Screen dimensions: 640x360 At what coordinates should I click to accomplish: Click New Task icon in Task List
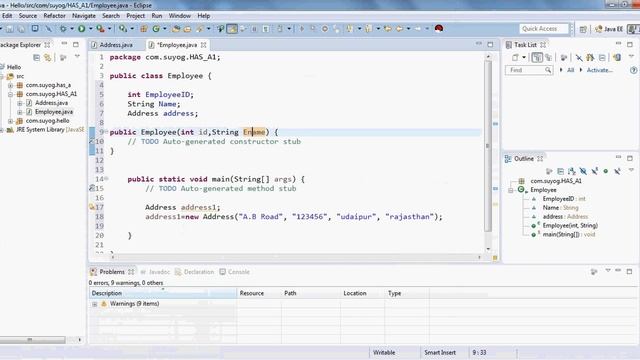point(515,58)
